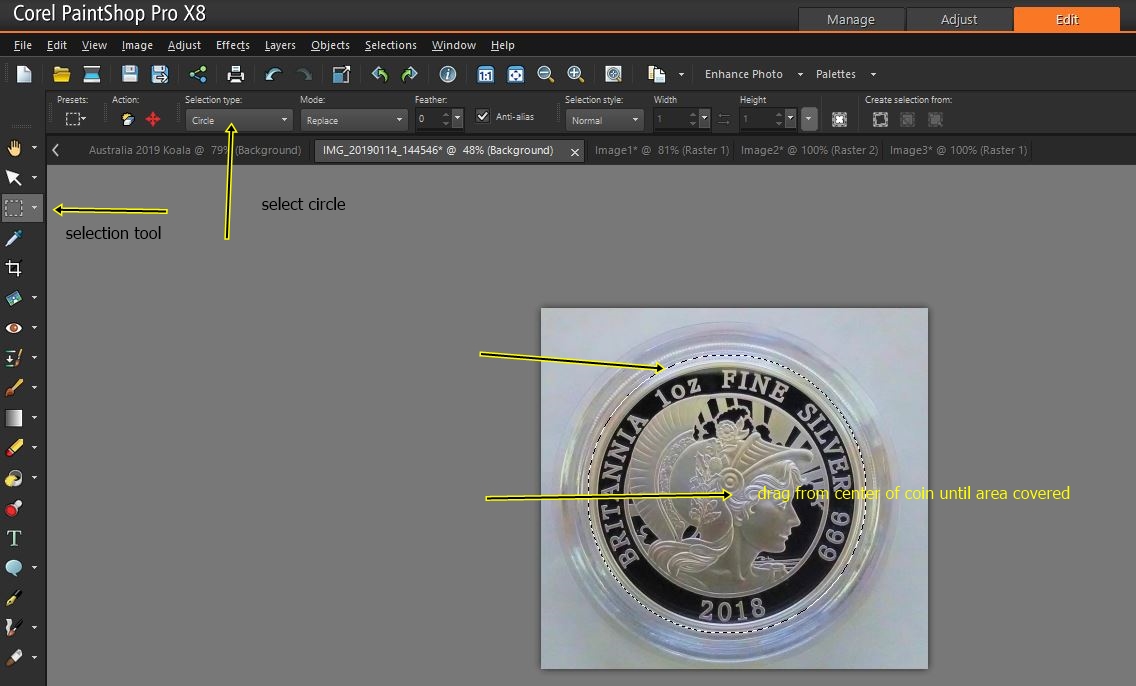Click the Feather value input field

(427, 118)
